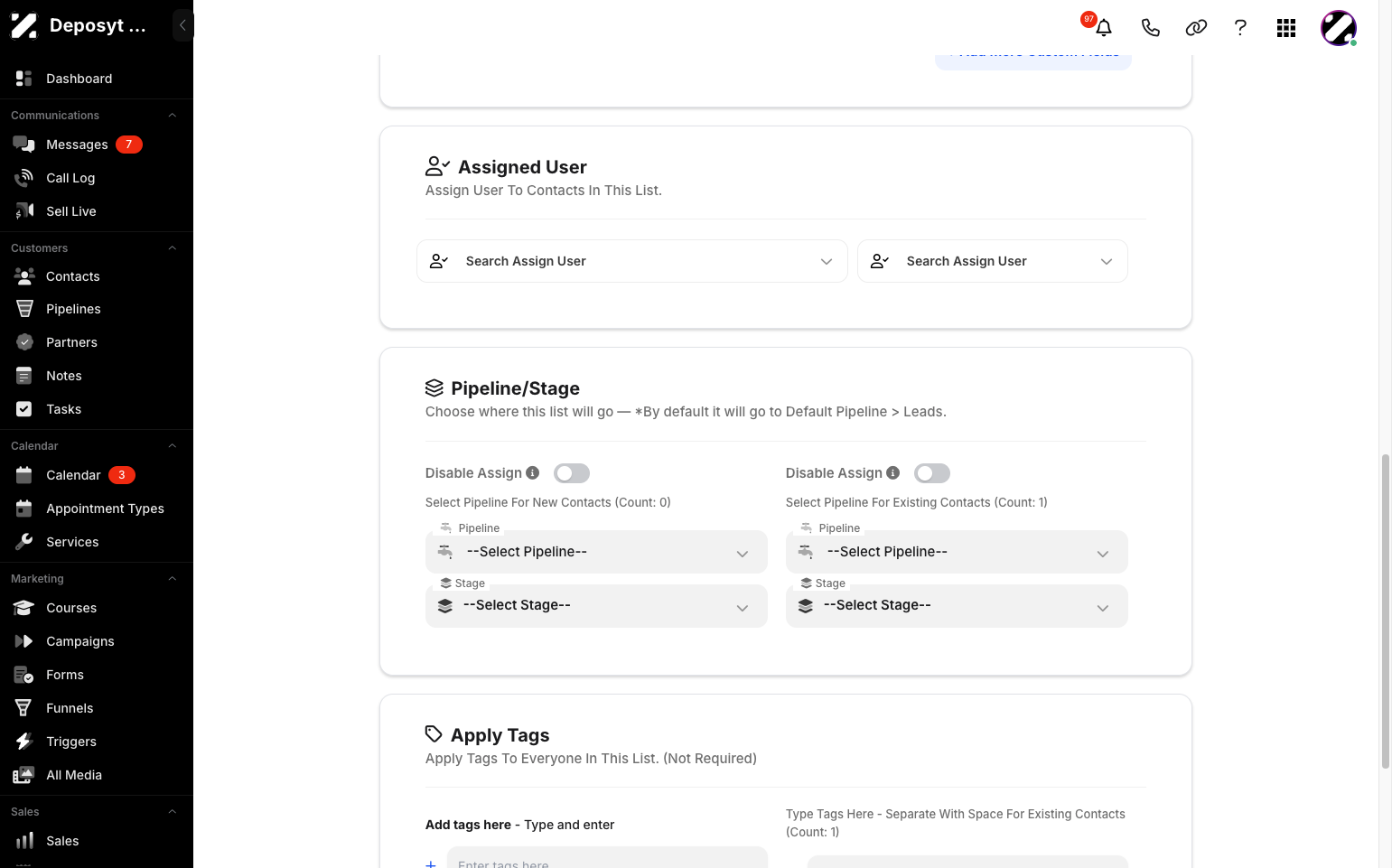Viewport: 1392px width, 868px height.
Task: Collapse the Sales sidebar section
Action: click(x=172, y=812)
